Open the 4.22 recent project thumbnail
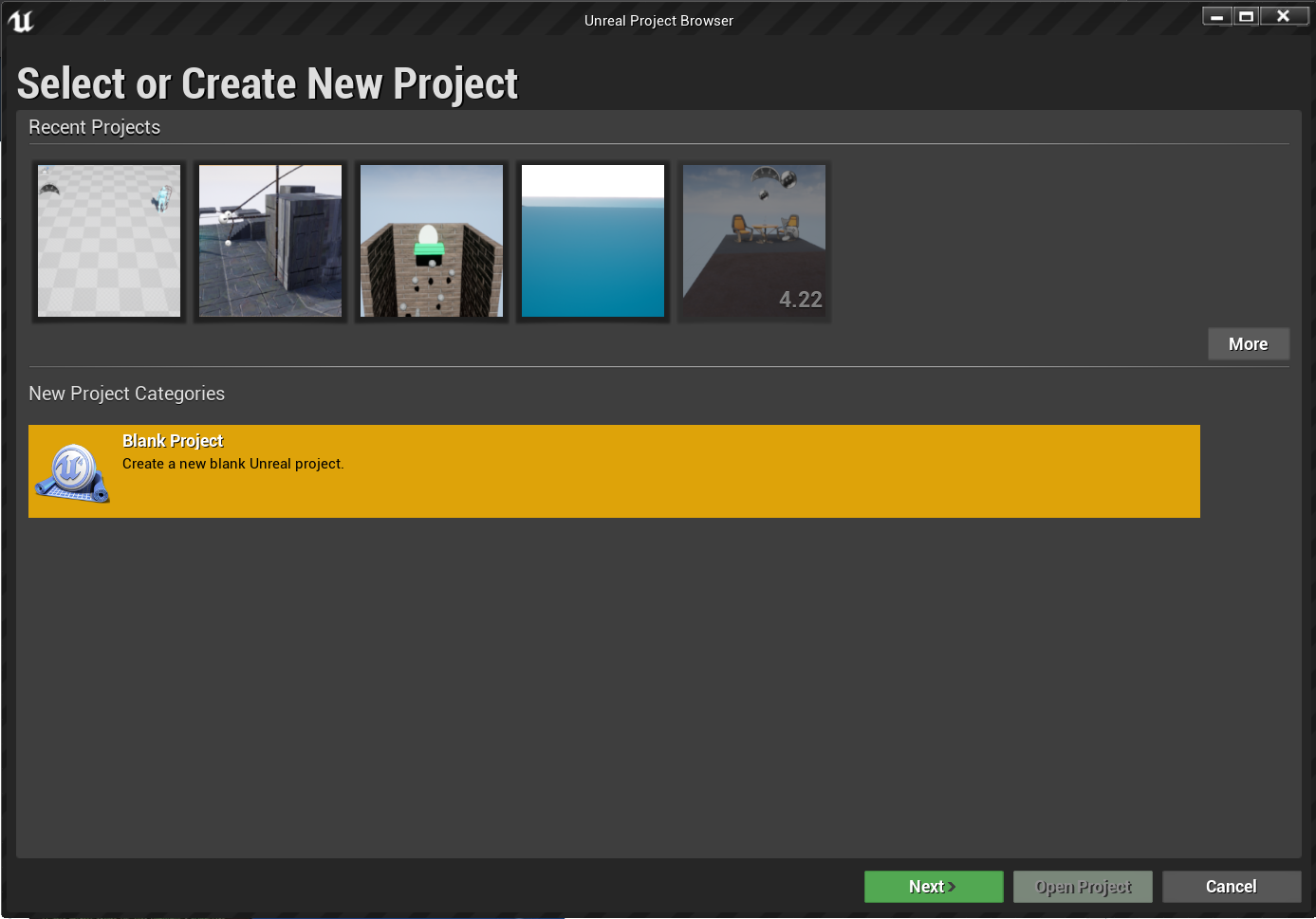This screenshot has height=919, width=1316. [x=754, y=241]
